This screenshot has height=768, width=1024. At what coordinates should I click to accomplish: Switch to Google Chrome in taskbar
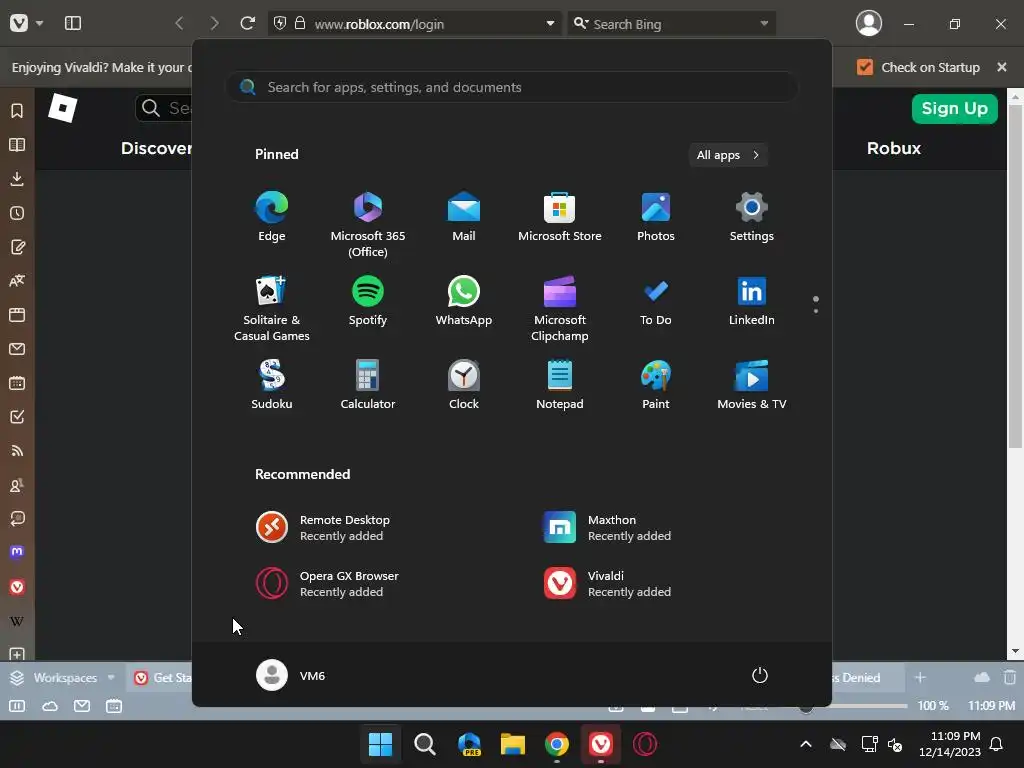[x=557, y=744]
